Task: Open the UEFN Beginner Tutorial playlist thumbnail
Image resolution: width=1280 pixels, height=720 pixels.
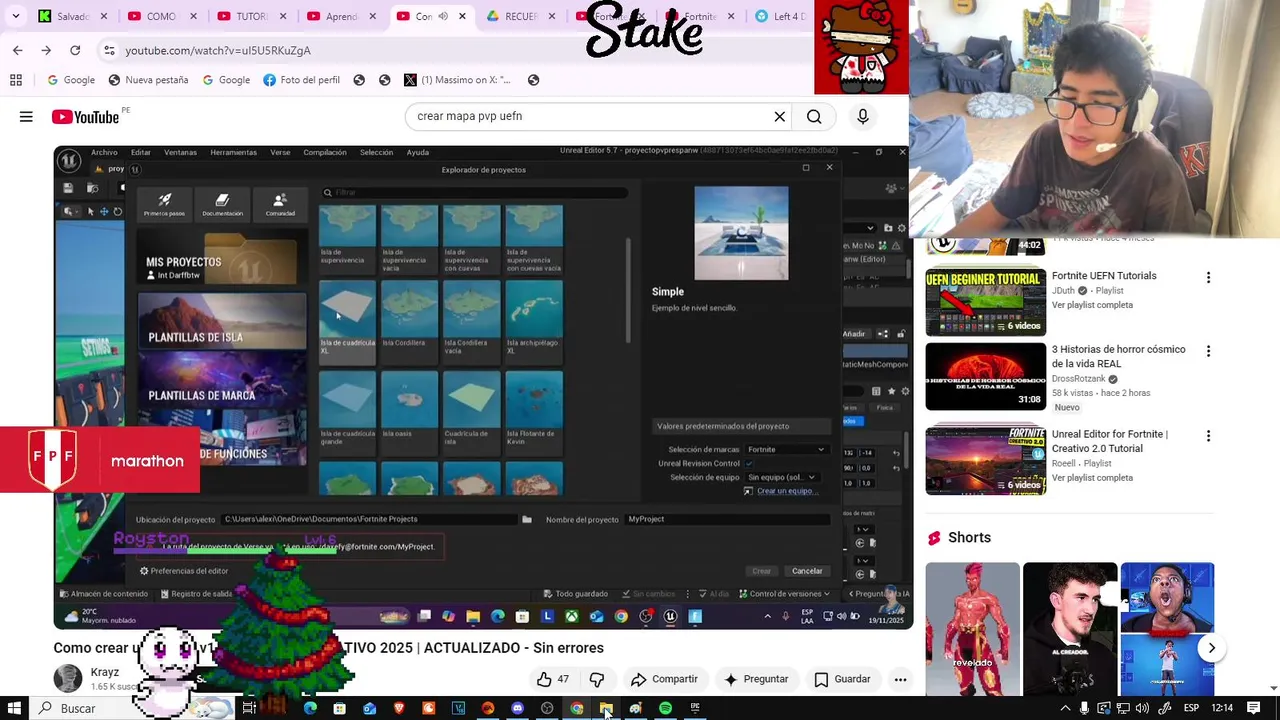Action: point(985,302)
